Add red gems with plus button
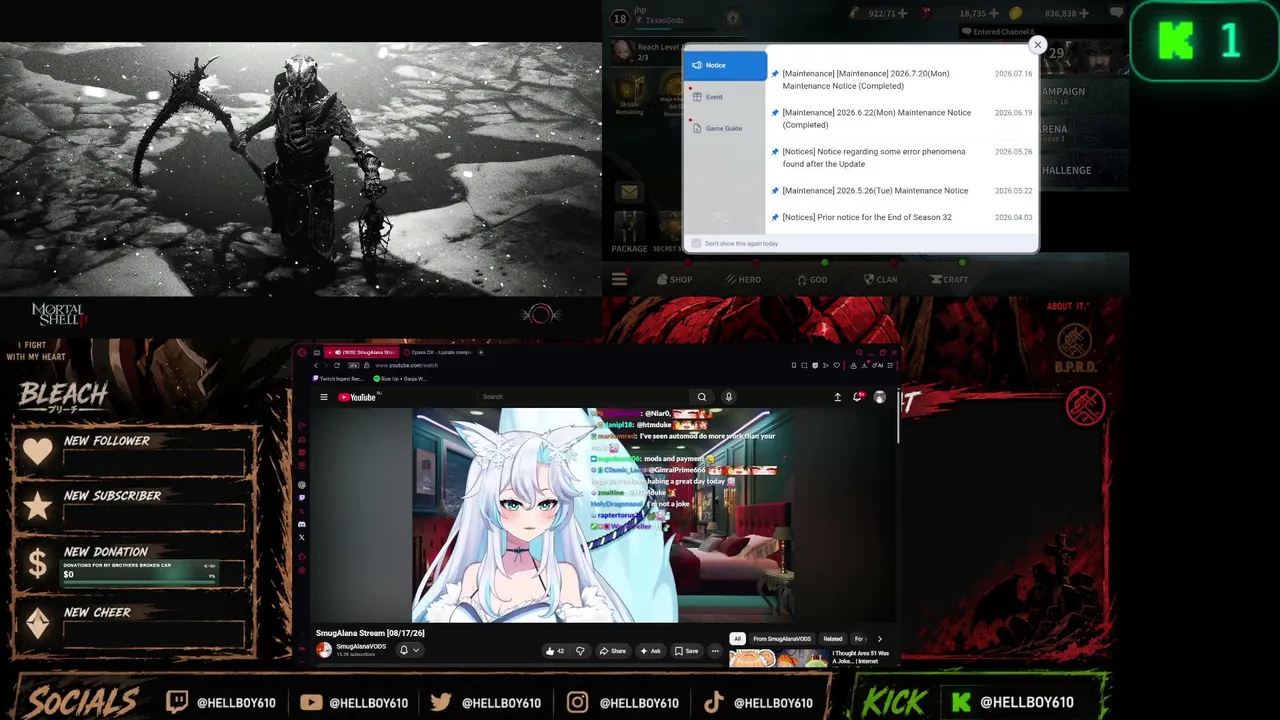Screen dimensions: 1280x720 (994, 13)
